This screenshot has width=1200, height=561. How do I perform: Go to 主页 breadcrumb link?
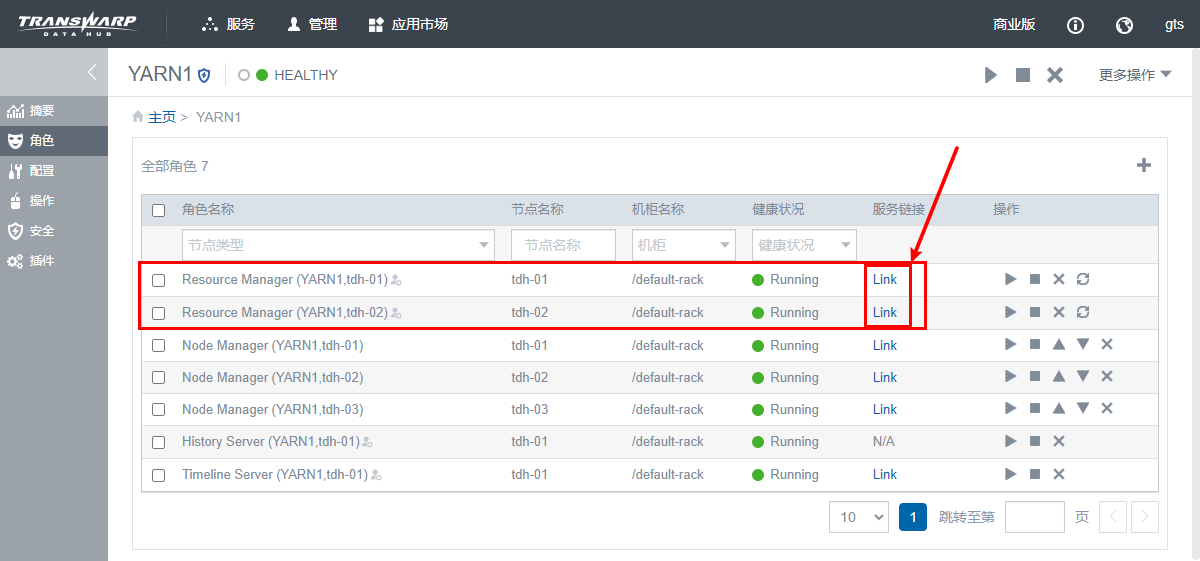(x=162, y=118)
